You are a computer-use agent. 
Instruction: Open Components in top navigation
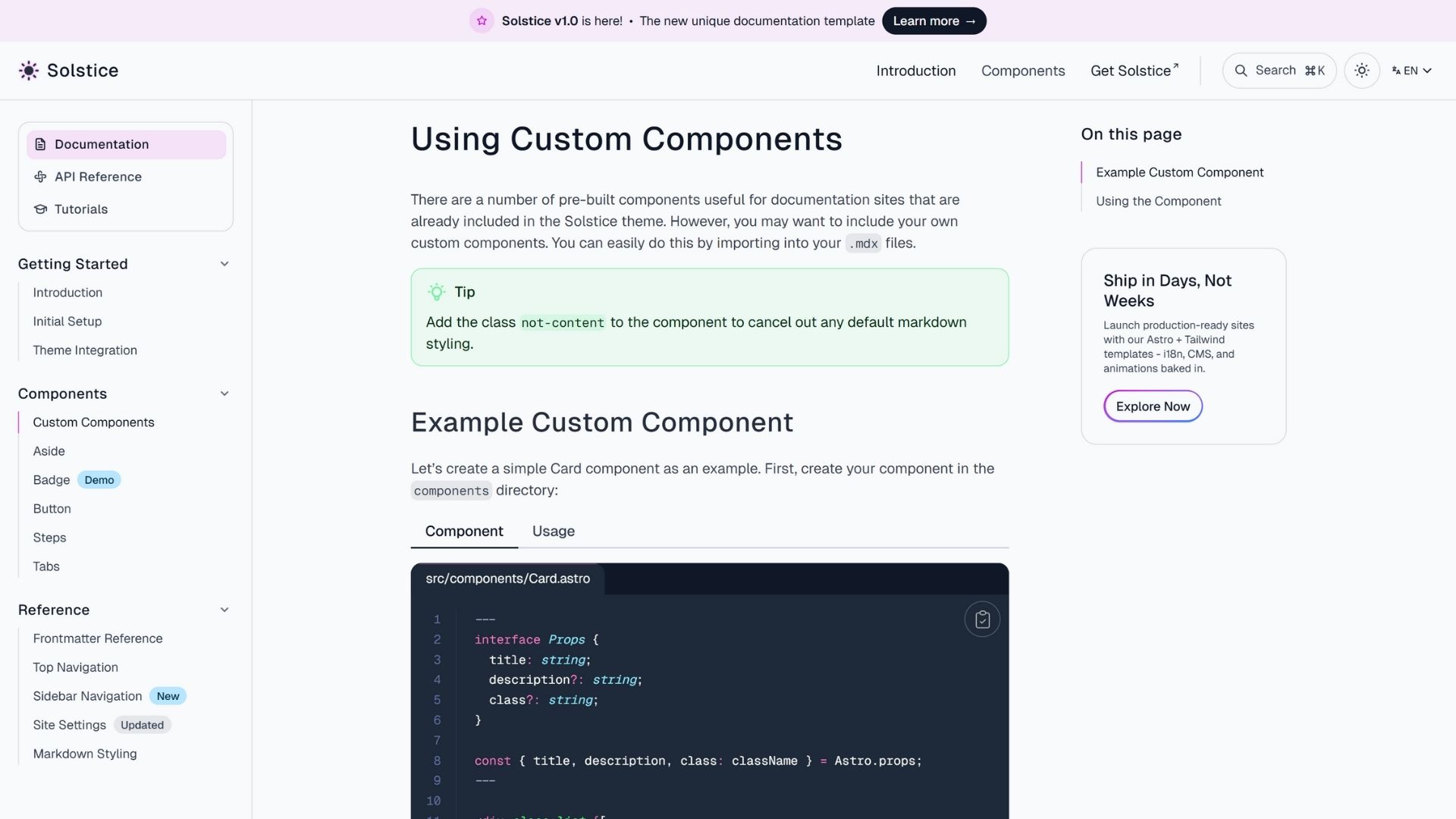tap(1022, 71)
